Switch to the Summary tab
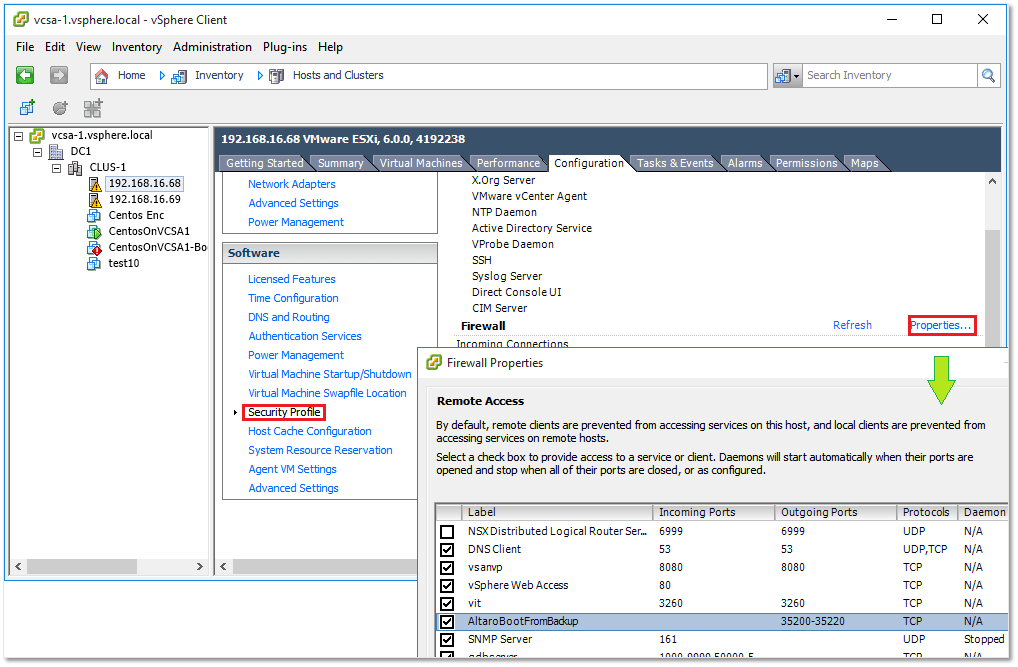 click(x=340, y=163)
